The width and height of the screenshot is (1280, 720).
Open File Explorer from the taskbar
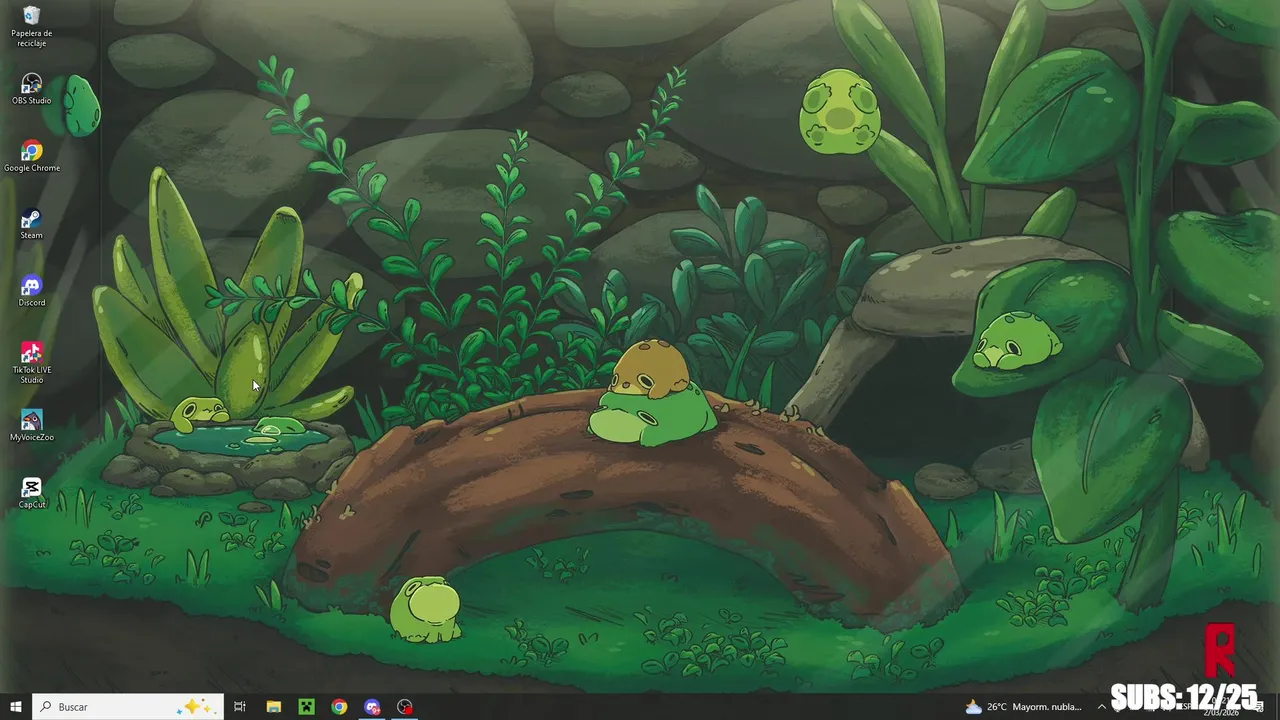[274, 707]
